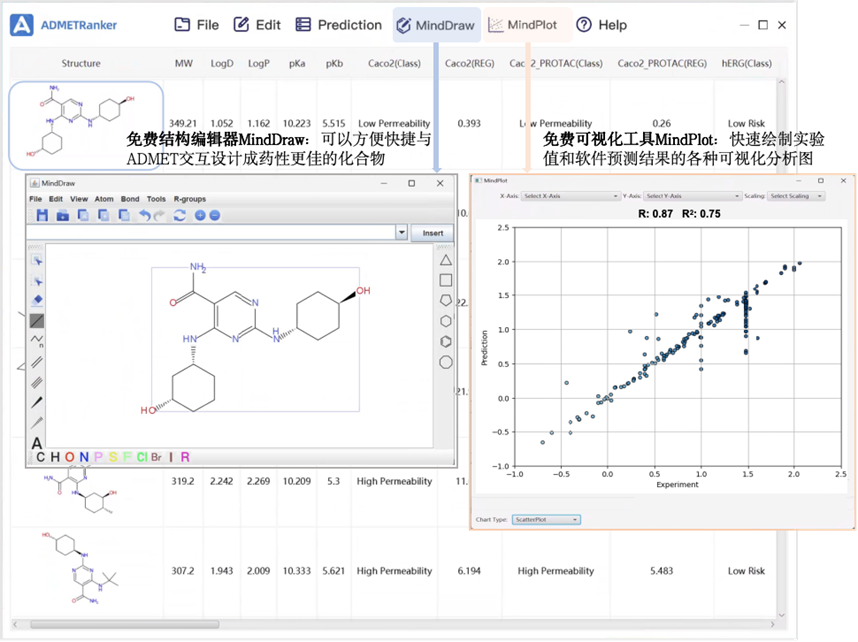
Task: Pick the eraser tool in MindDraw
Action: pos(37,300)
